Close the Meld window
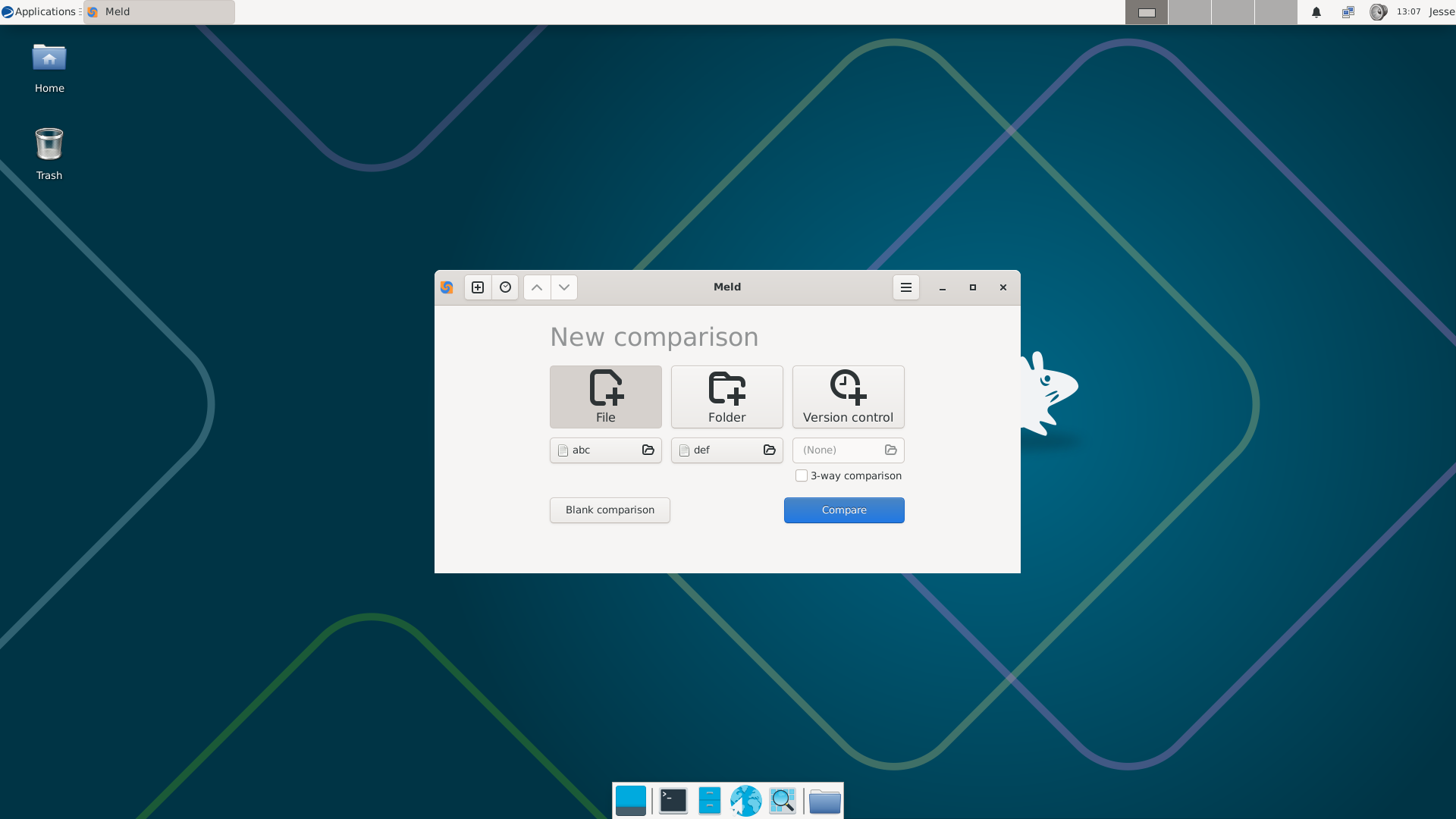The width and height of the screenshot is (1456, 819). [x=1003, y=287]
